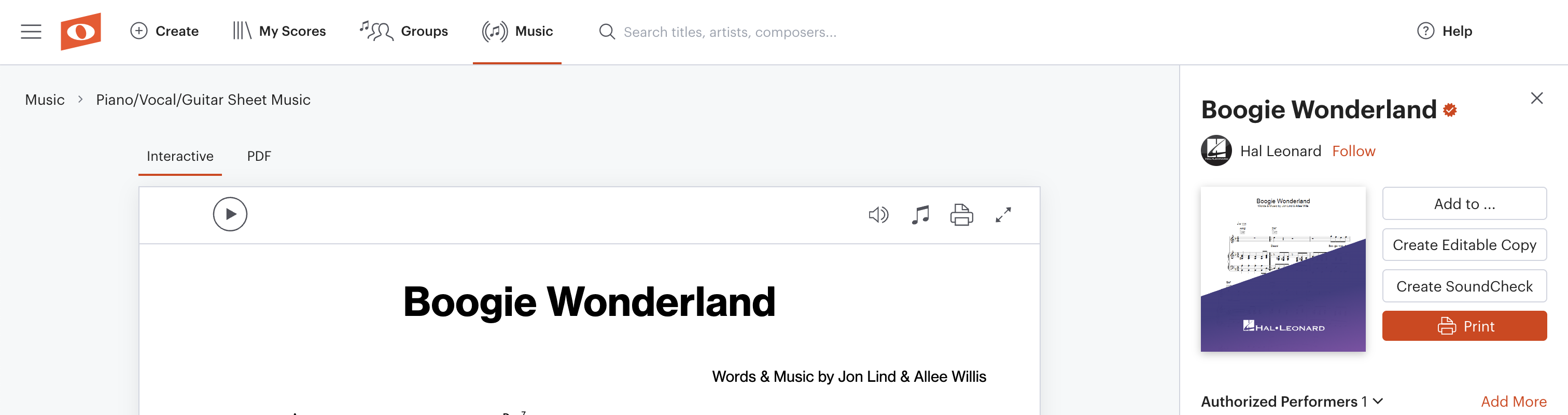This screenshot has width=1568, height=415.
Task: Click the music note icon
Action: 920,215
